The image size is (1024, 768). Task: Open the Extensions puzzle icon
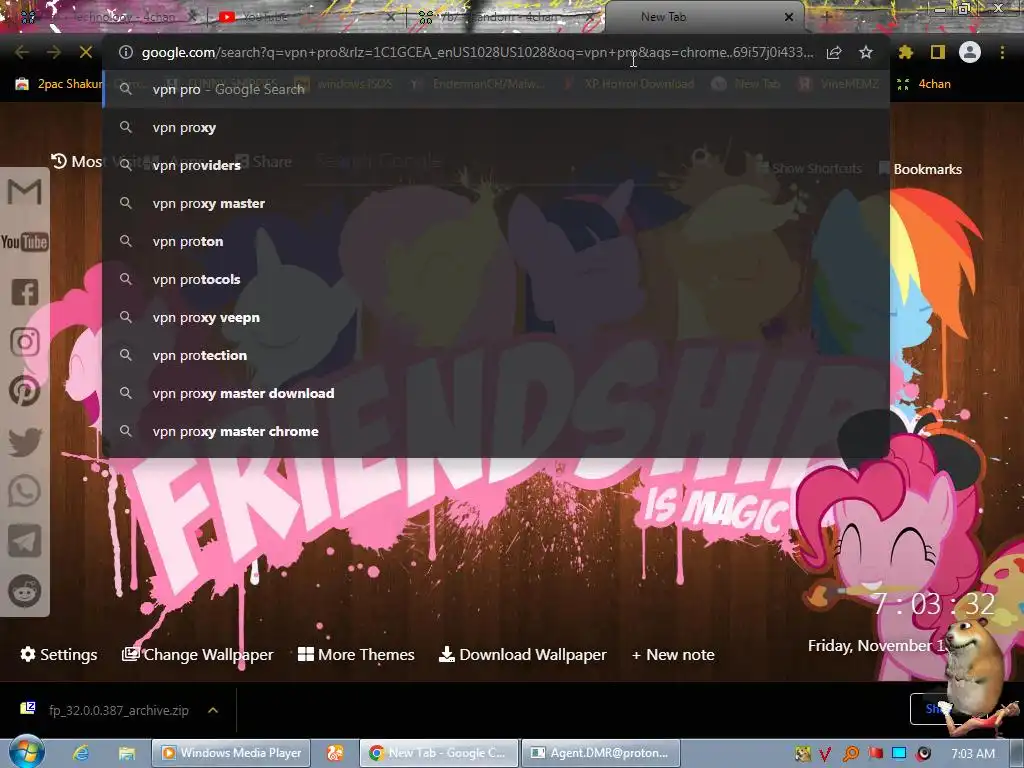click(905, 52)
